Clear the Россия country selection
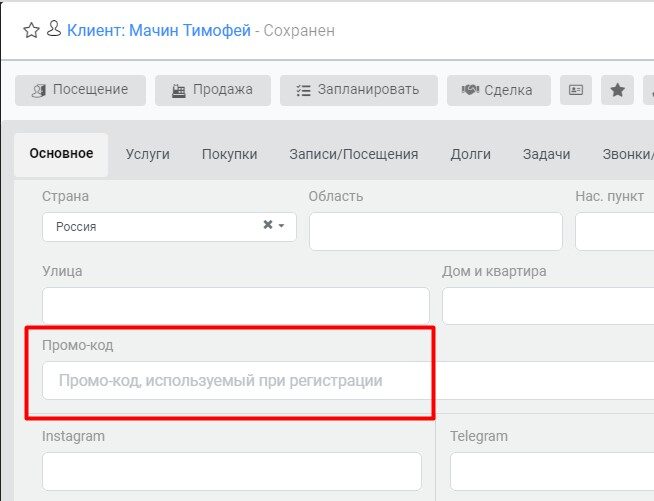 pos(268,225)
